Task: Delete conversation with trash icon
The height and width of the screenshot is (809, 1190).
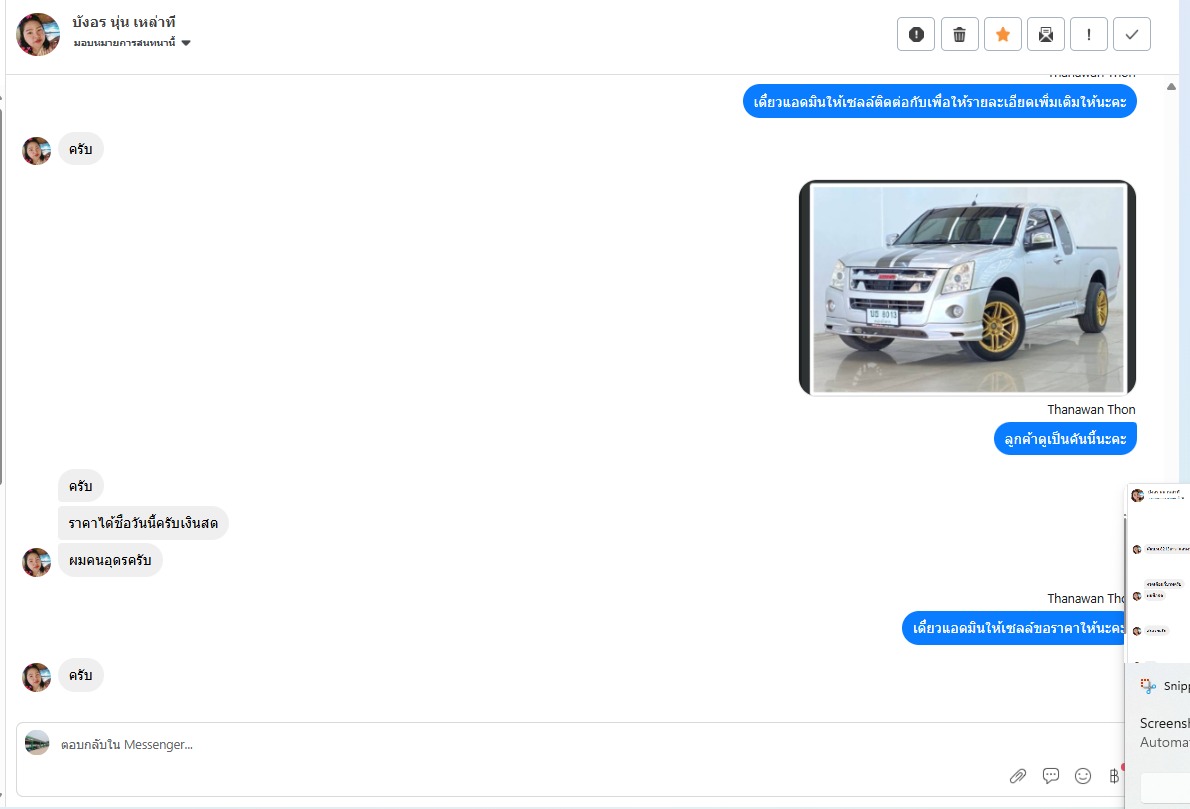Action: coord(959,34)
